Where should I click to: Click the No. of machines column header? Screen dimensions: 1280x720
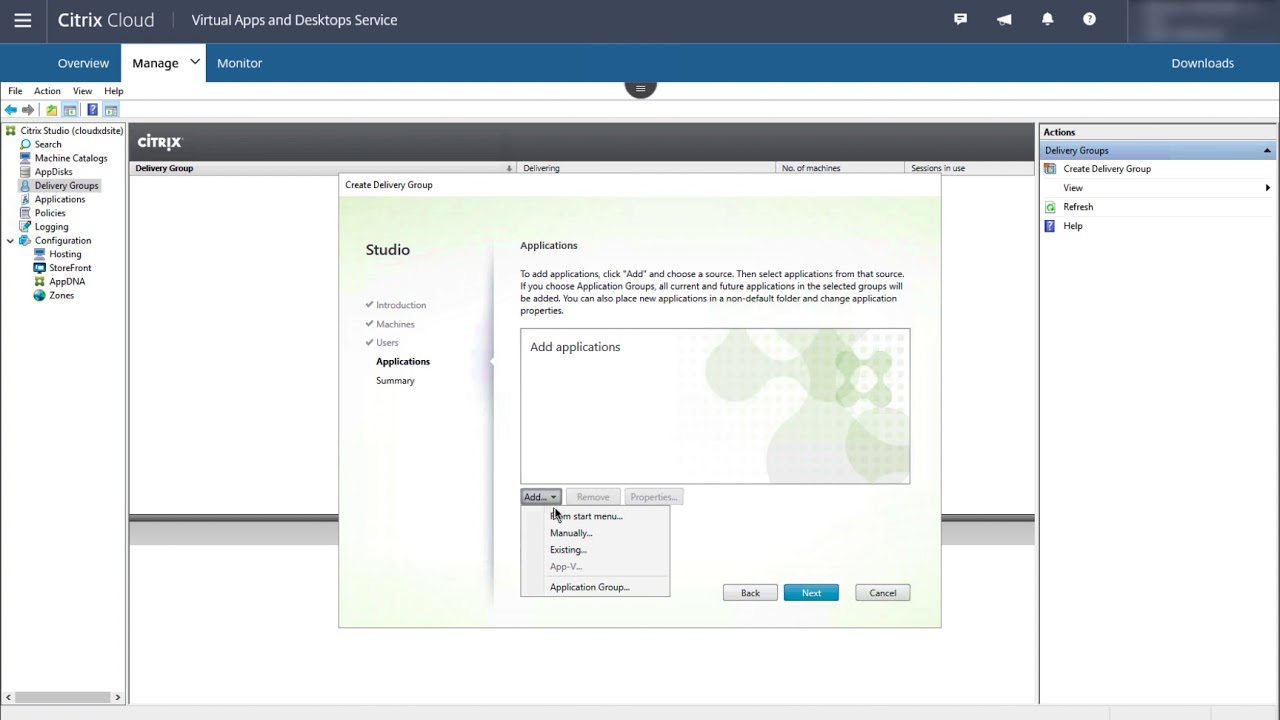841,168
